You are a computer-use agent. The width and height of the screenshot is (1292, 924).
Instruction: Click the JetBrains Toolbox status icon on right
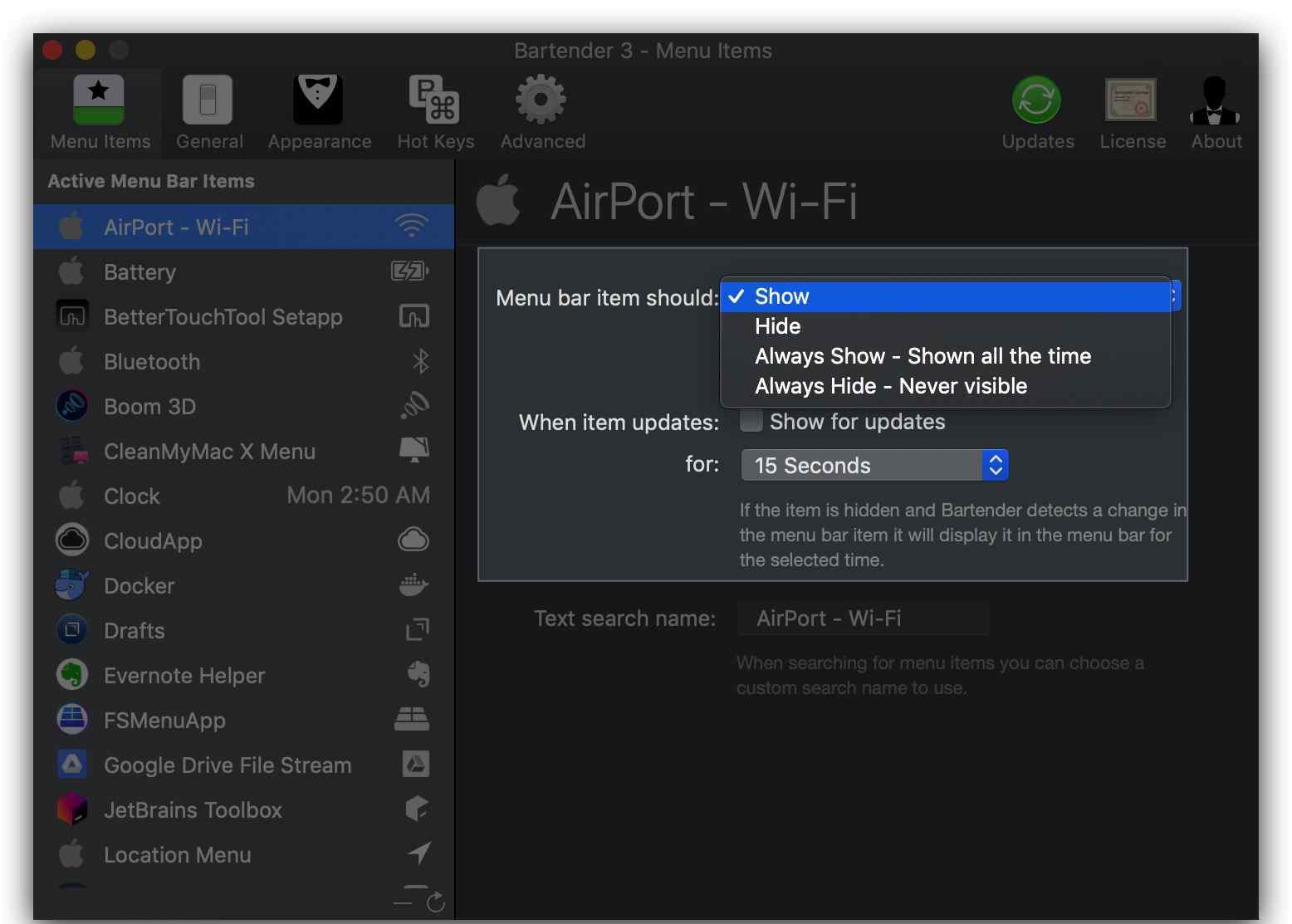417,809
